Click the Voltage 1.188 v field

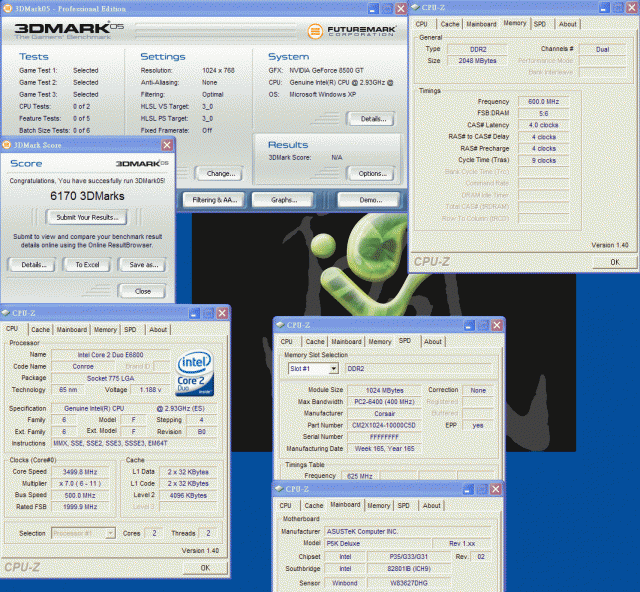coord(150,390)
